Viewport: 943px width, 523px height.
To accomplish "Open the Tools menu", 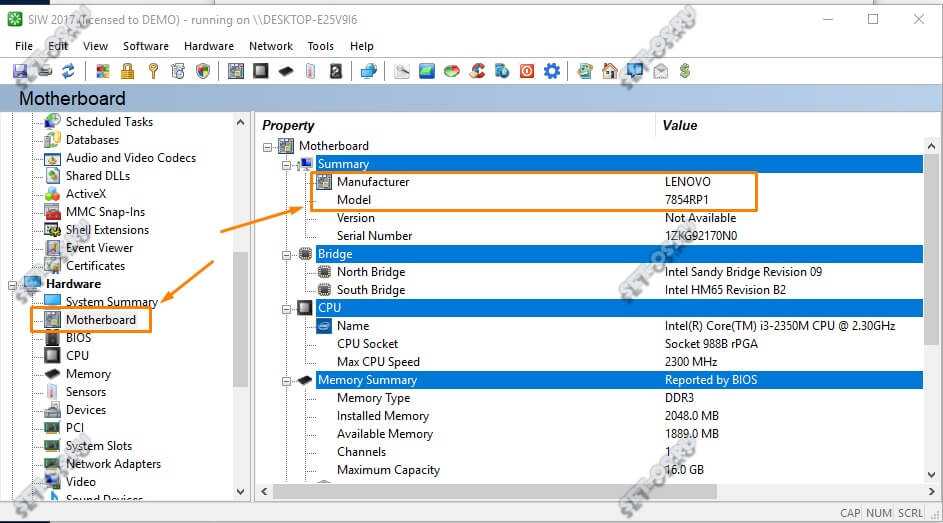I will pyautogui.click(x=320, y=46).
